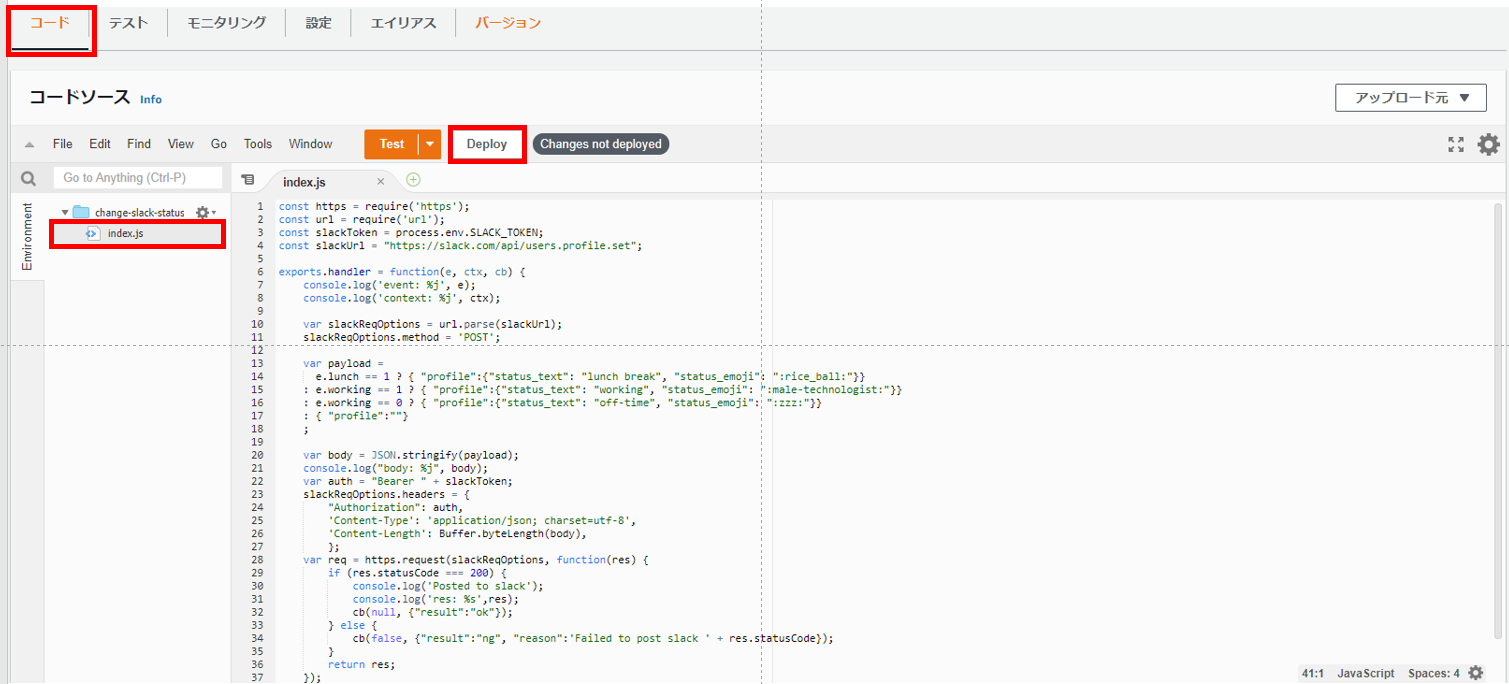Viewport: 1509px width, 684px height.
Task: Click the Deploy button
Action: [486, 144]
